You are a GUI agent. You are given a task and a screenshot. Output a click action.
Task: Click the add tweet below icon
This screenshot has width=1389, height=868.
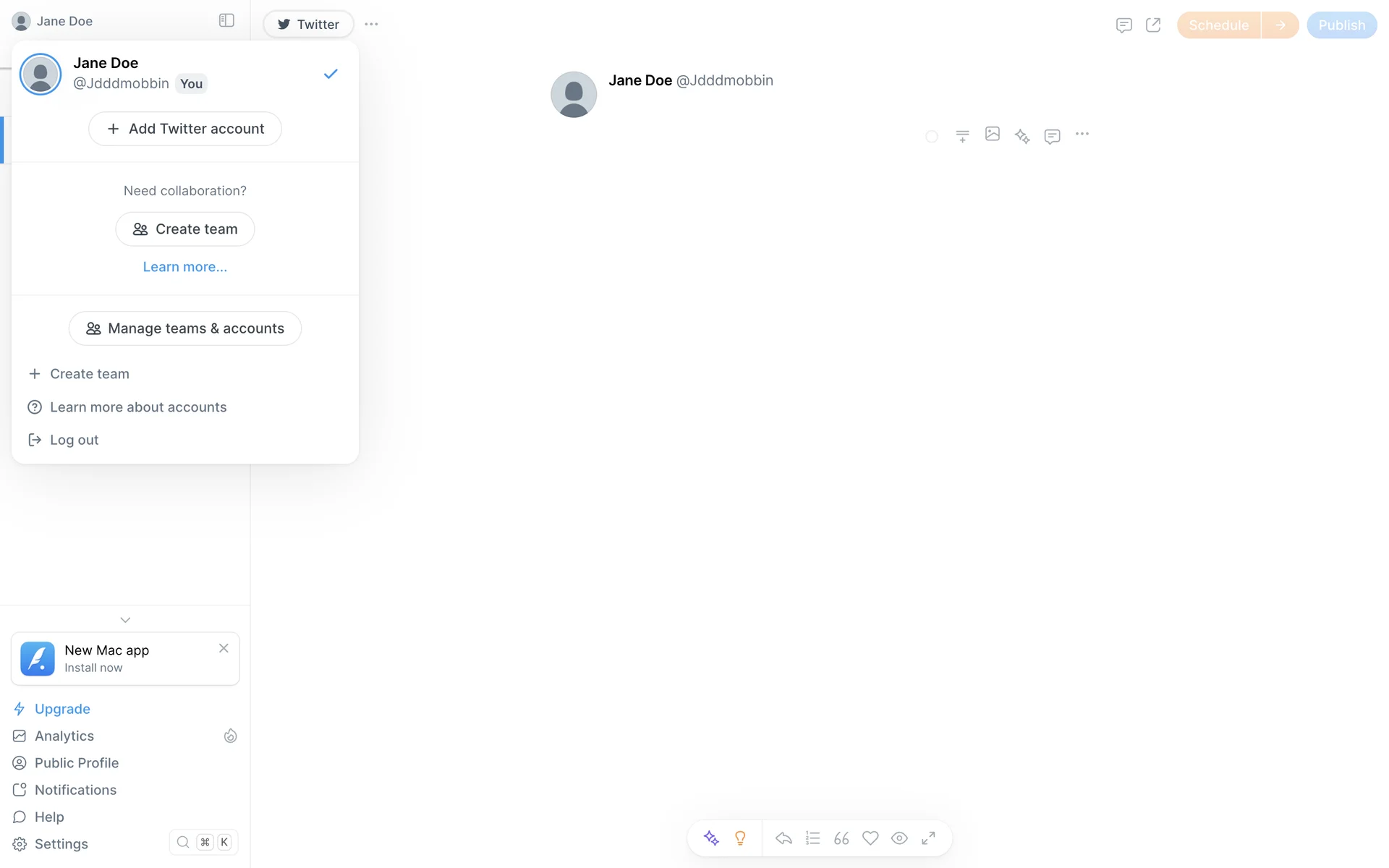tap(962, 136)
